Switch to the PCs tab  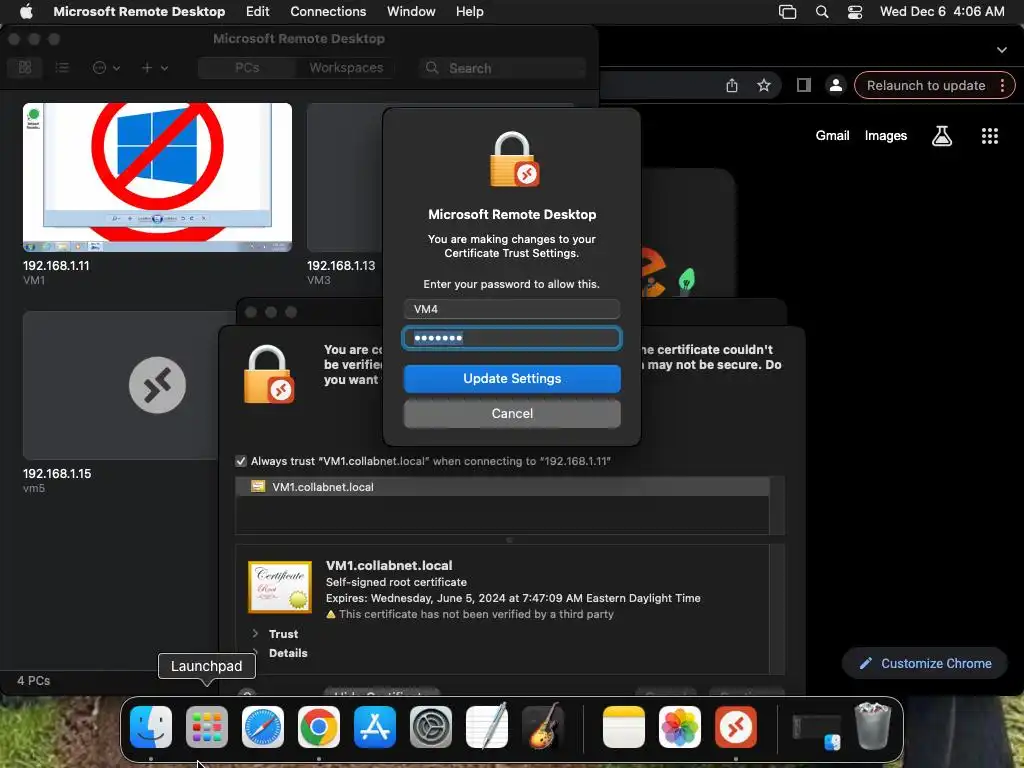coord(247,67)
